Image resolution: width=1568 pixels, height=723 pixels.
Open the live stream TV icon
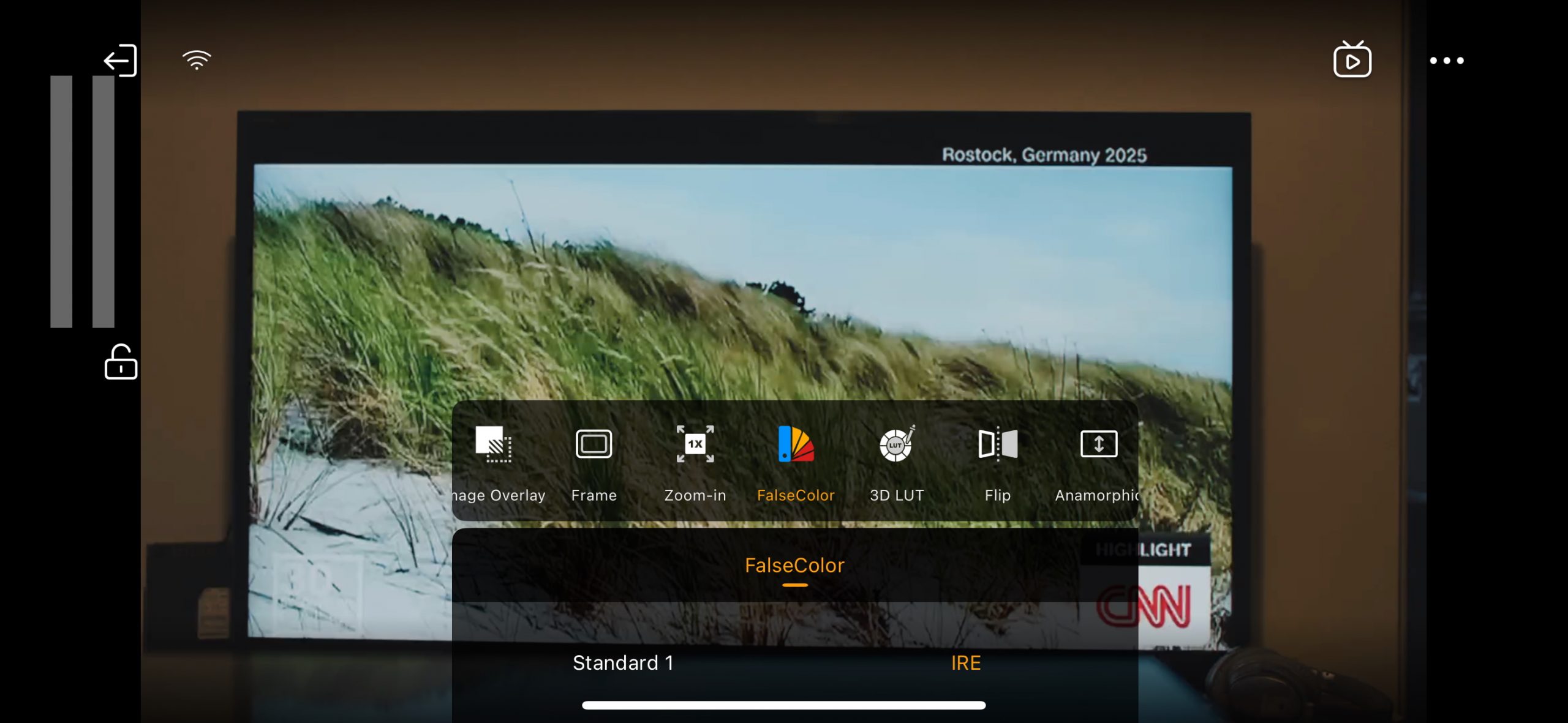tap(1352, 60)
